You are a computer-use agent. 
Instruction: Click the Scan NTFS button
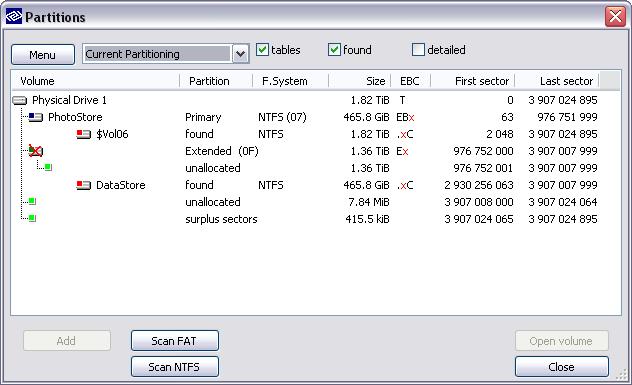175,366
